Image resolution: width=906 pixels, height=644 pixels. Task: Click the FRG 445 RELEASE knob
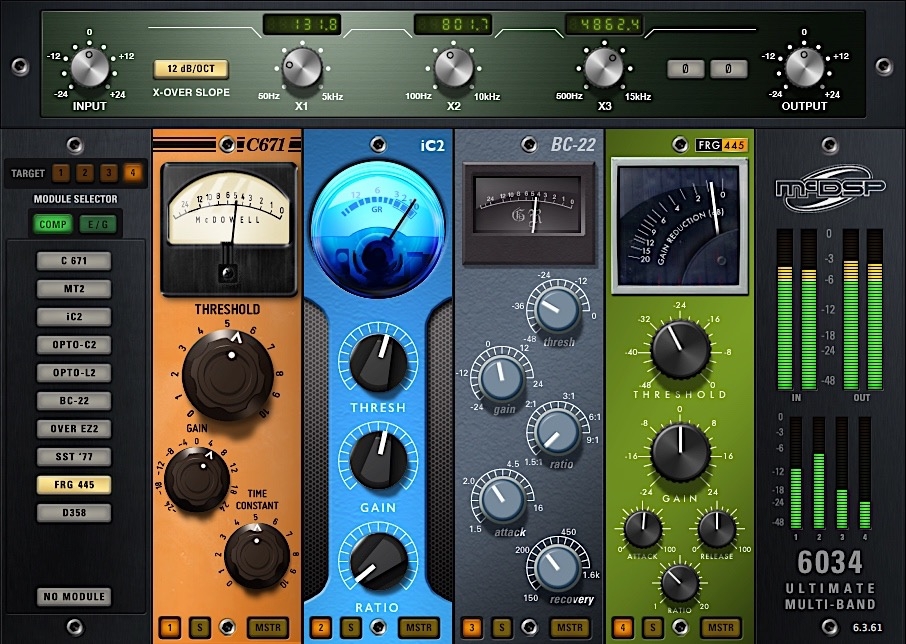[716, 529]
